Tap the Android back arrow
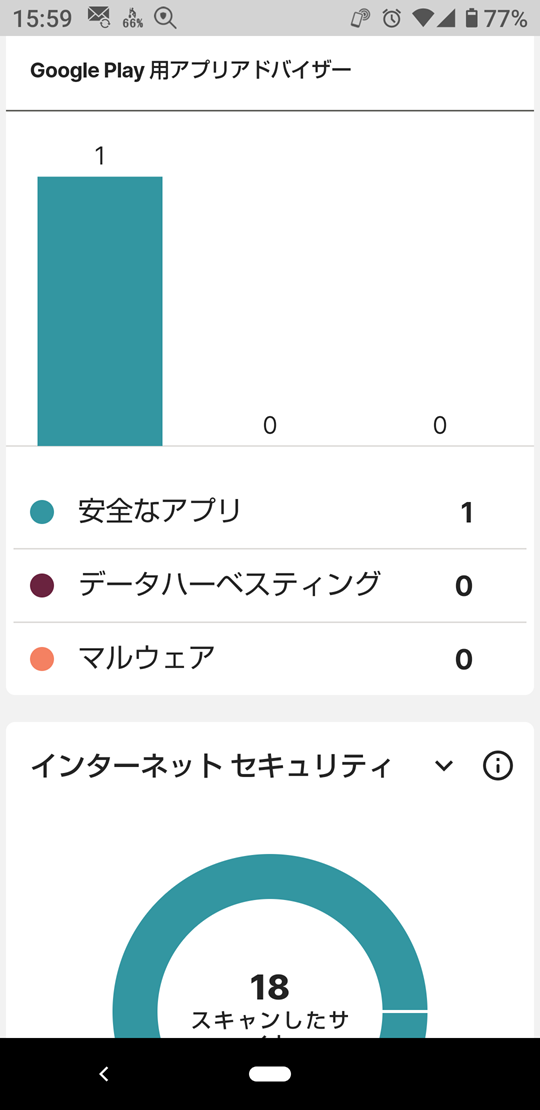Image resolution: width=540 pixels, height=1110 pixels. [x=104, y=1074]
